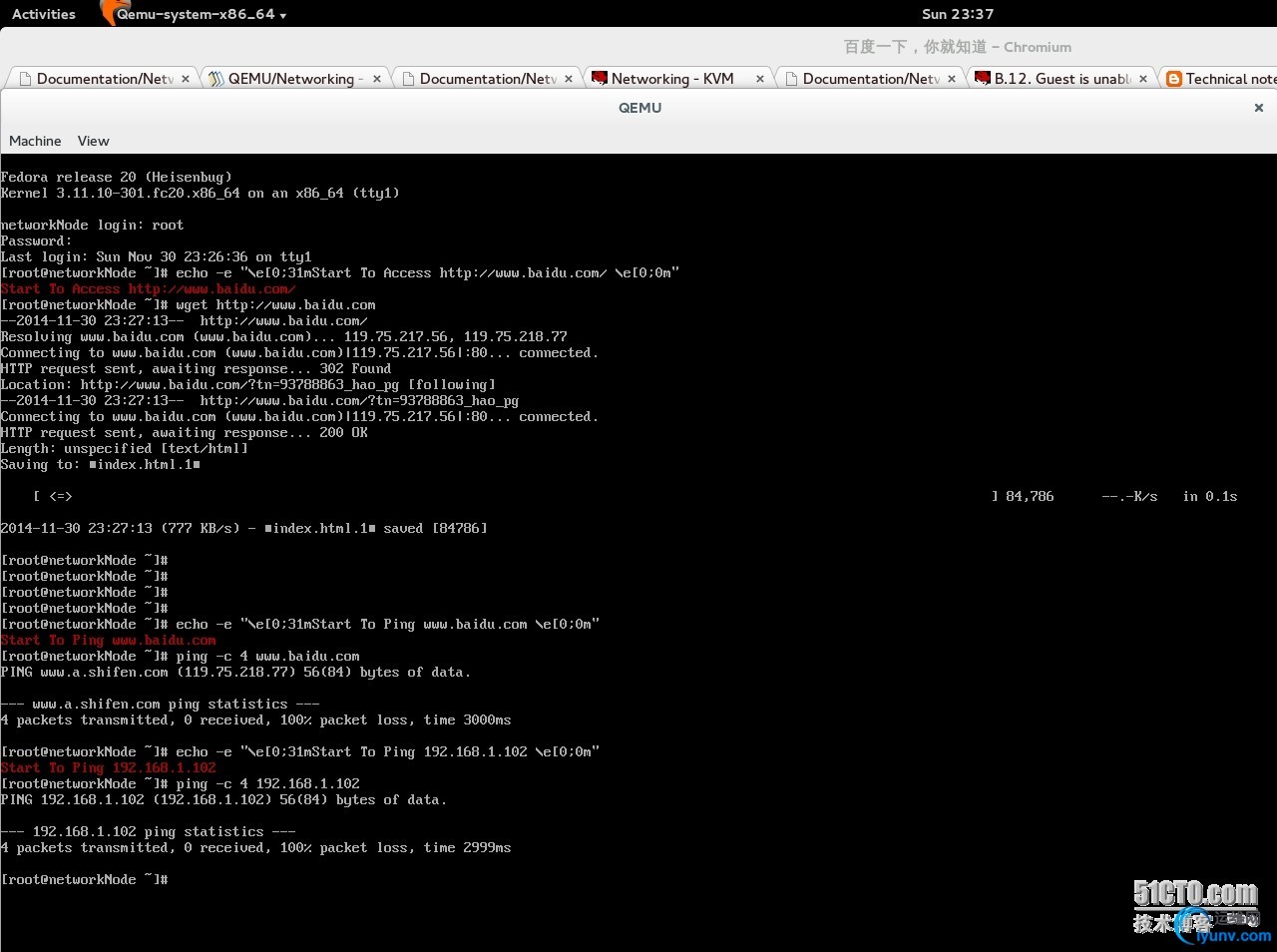Close the B.12. Guest is unable tab
The height and width of the screenshot is (952, 1277).
point(1143,79)
